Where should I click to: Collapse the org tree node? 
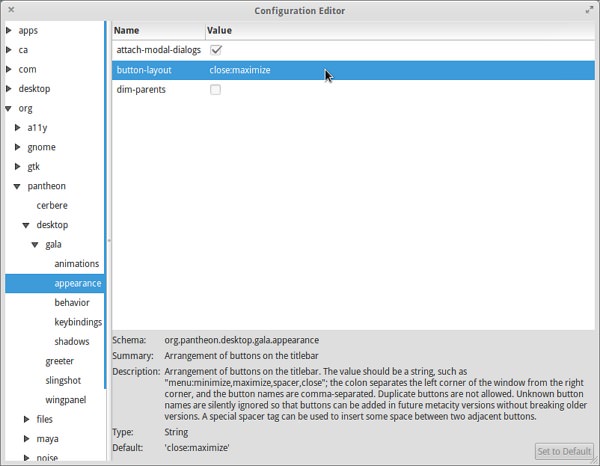pos(8,109)
